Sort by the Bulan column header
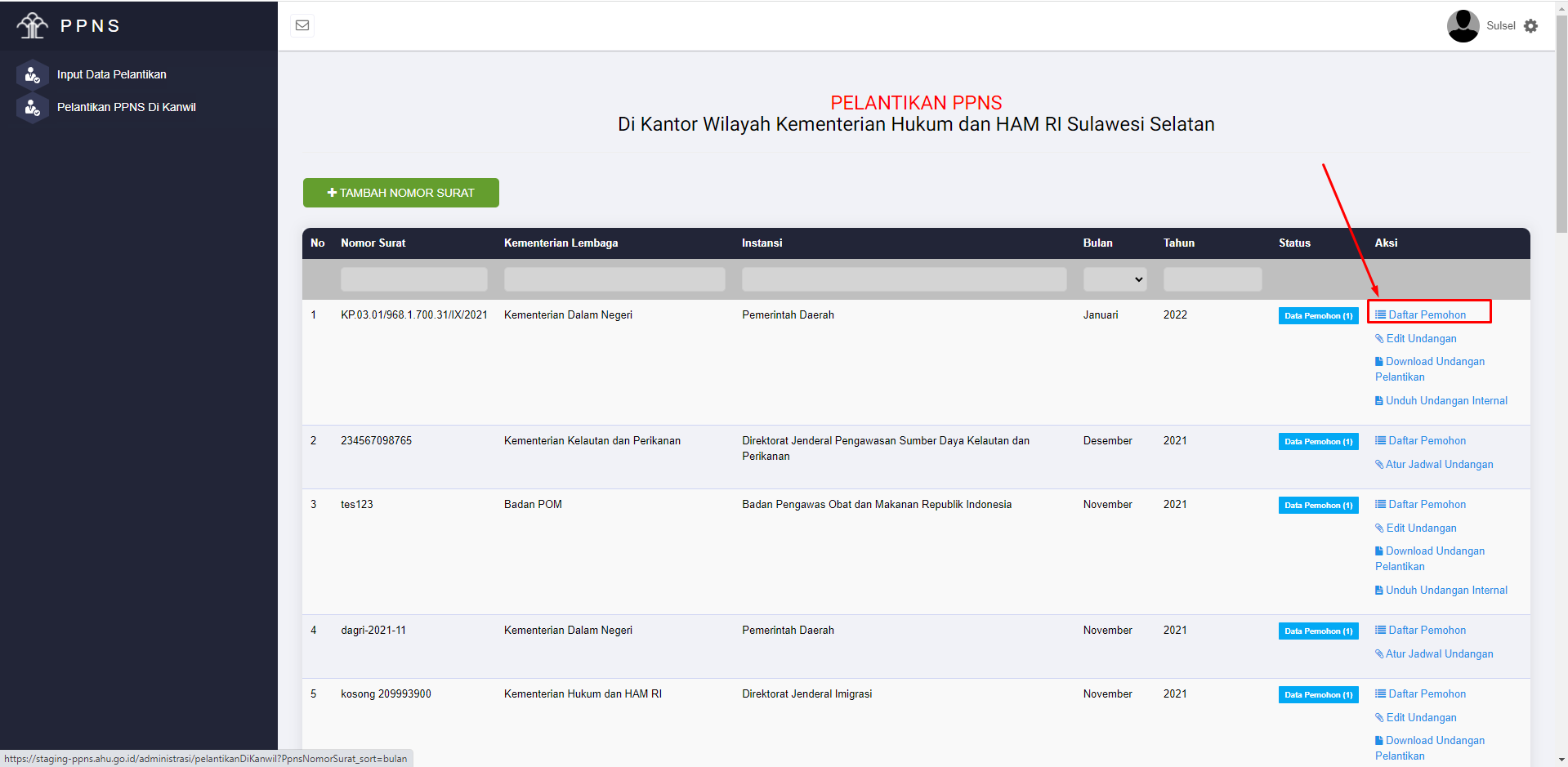Image resolution: width=1568 pixels, height=767 pixels. click(1097, 243)
